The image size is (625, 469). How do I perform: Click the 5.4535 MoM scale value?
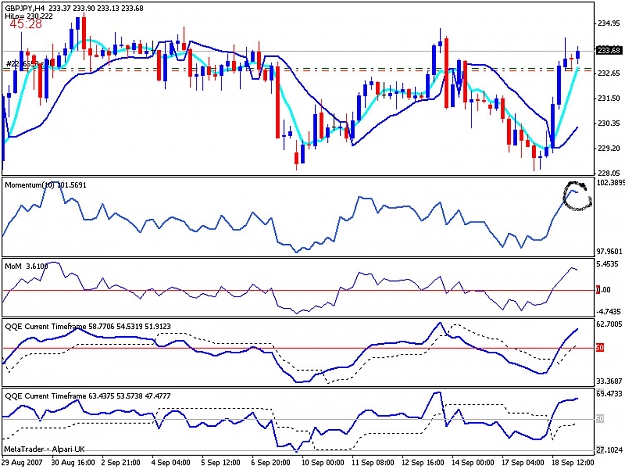[x=608, y=264]
